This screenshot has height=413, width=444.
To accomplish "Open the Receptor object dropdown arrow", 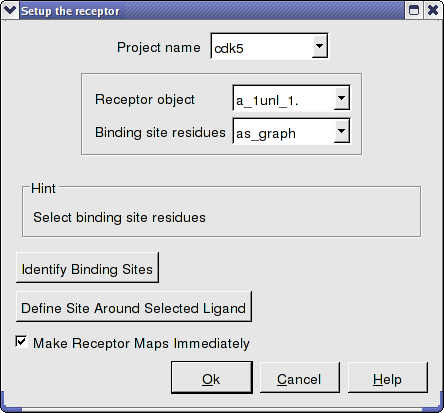I will coord(341,98).
